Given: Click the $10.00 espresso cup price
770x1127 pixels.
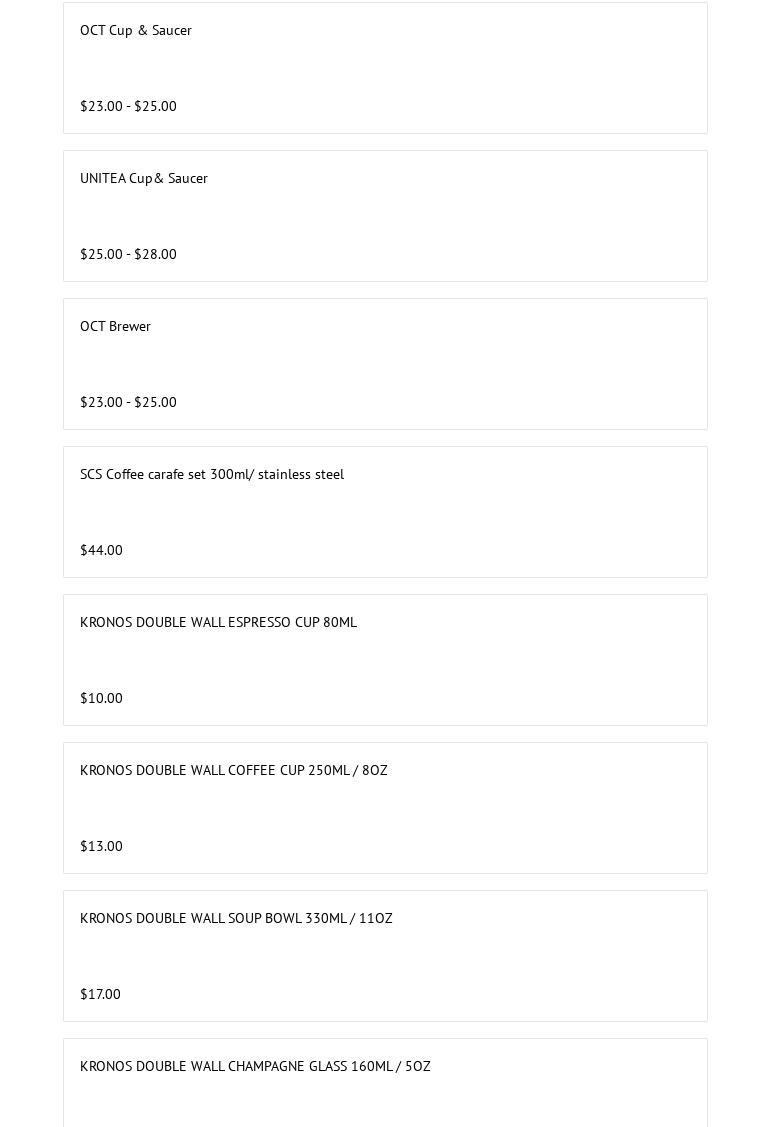Looking at the screenshot, I should (x=101, y=699).
